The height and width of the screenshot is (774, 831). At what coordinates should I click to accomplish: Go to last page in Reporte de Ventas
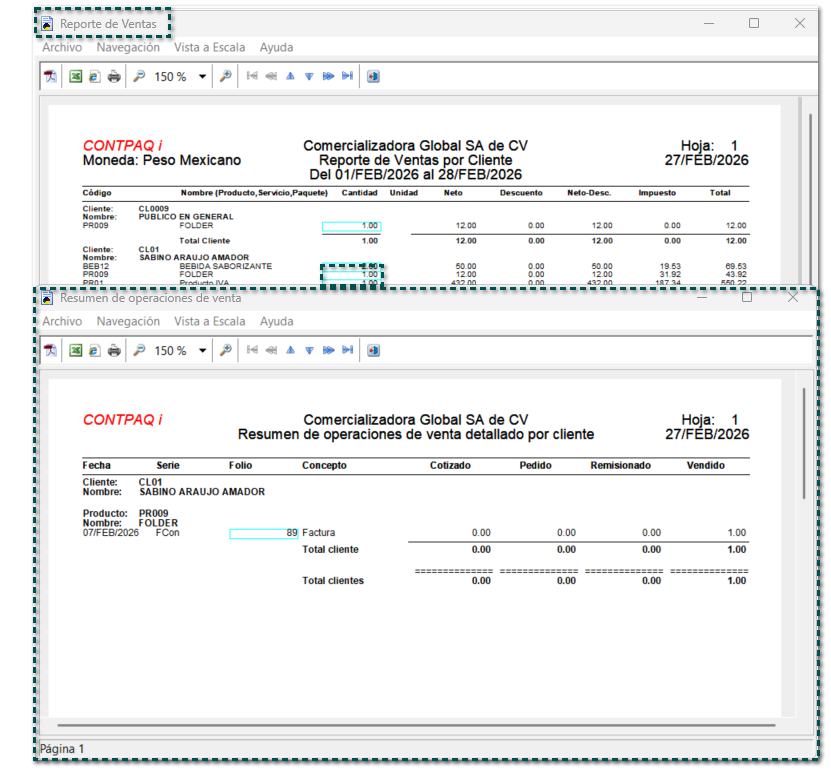(347, 77)
